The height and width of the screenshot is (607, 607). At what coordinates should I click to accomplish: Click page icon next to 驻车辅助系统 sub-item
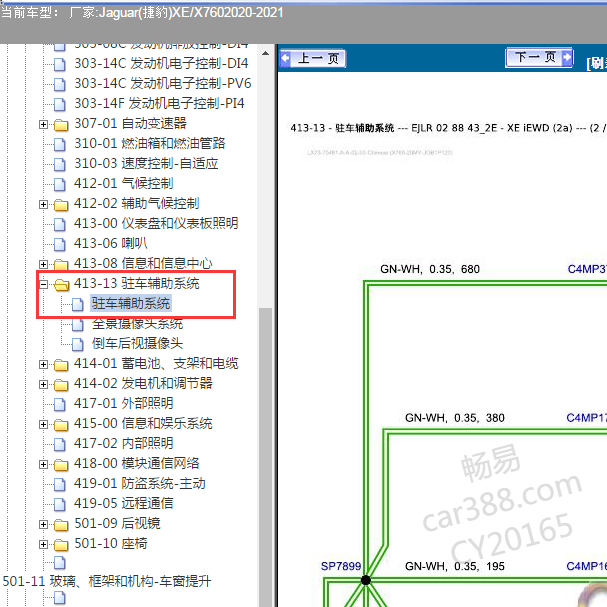[77, 304]
